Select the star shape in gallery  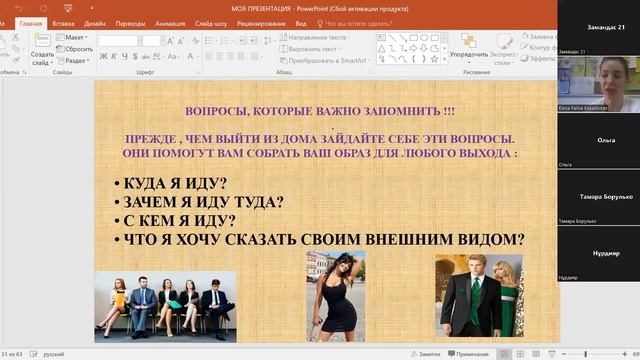[435, 59]
